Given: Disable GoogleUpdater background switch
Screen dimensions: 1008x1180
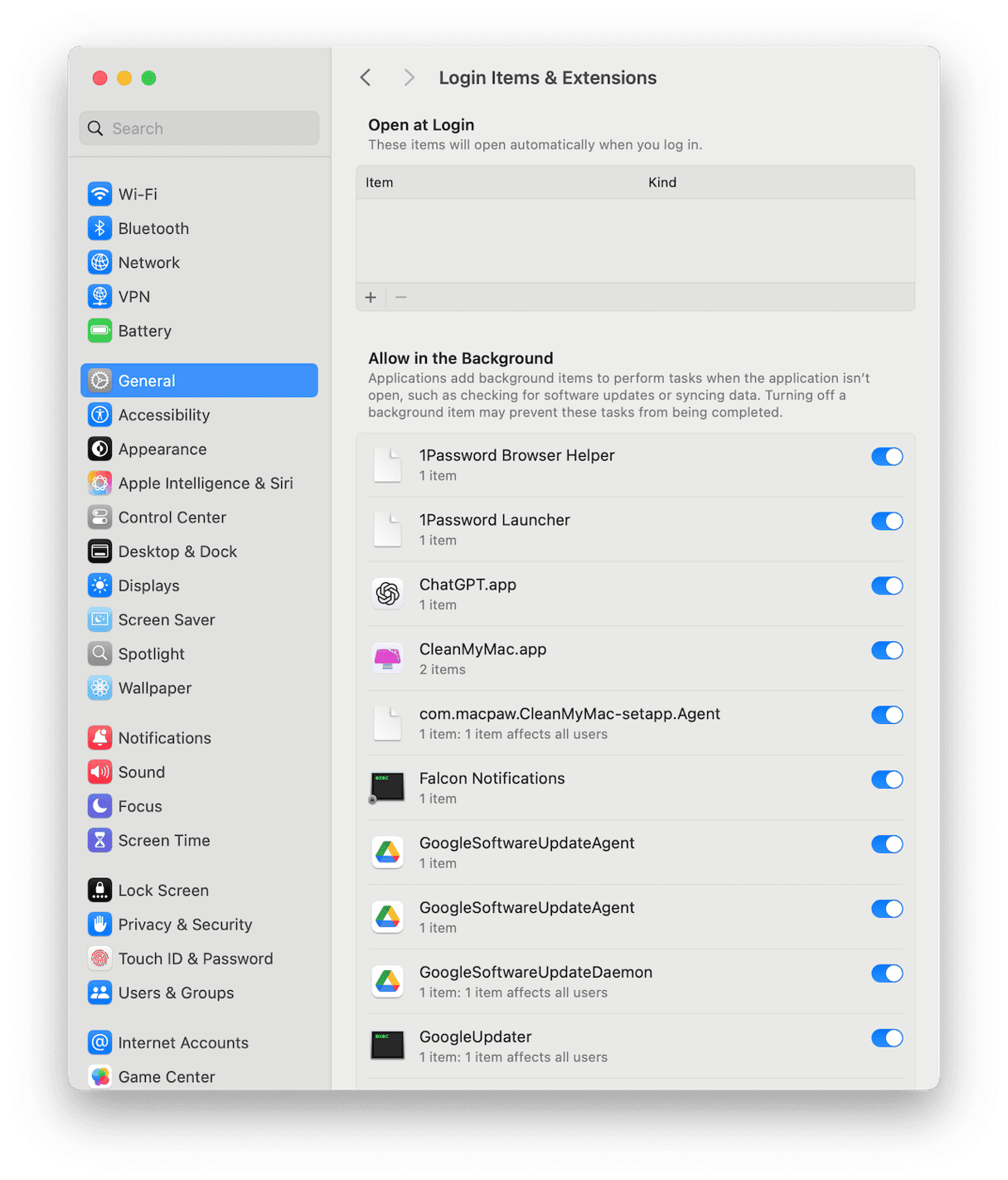Looking at the screenshot, I should coord(887,1039).
